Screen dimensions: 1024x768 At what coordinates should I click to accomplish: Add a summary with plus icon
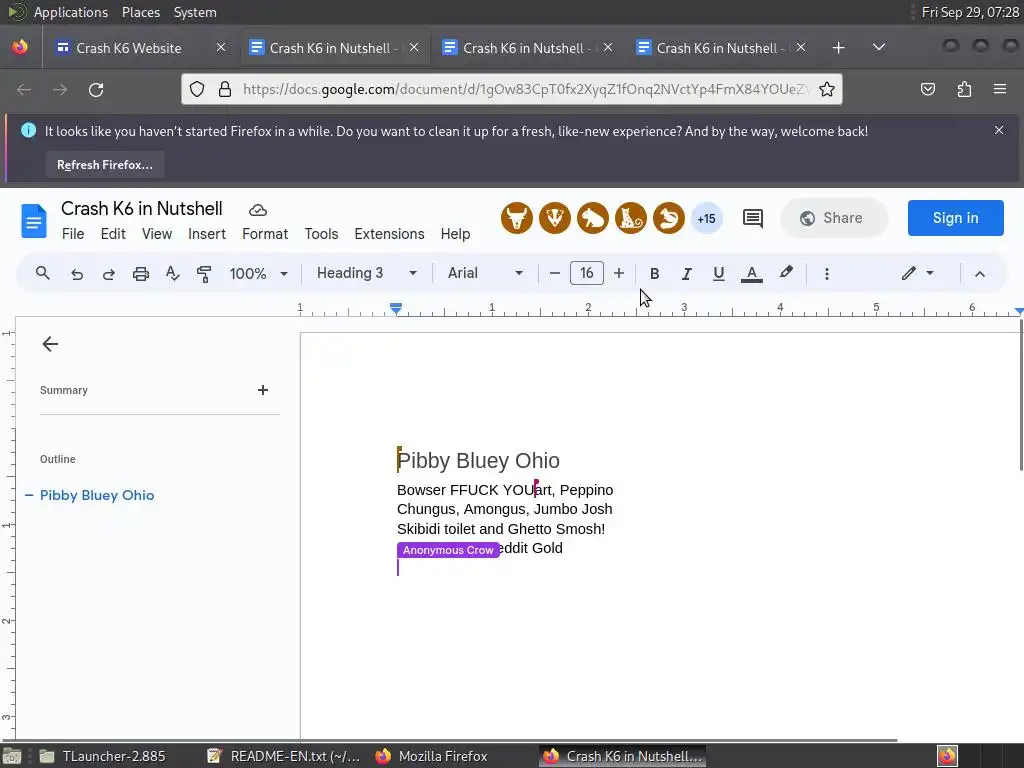[263, 390]
